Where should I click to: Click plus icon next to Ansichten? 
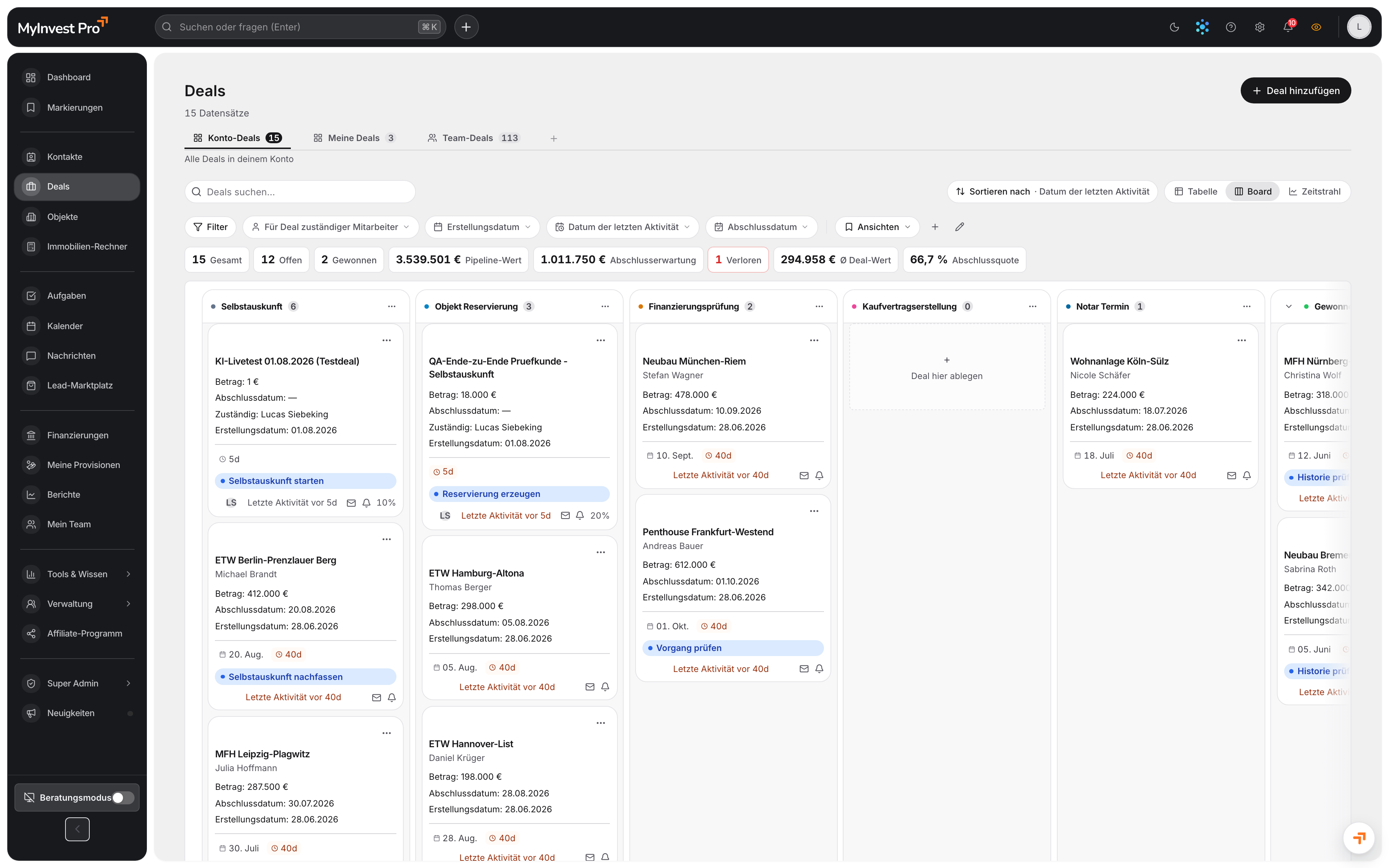[x=934, y=227]
